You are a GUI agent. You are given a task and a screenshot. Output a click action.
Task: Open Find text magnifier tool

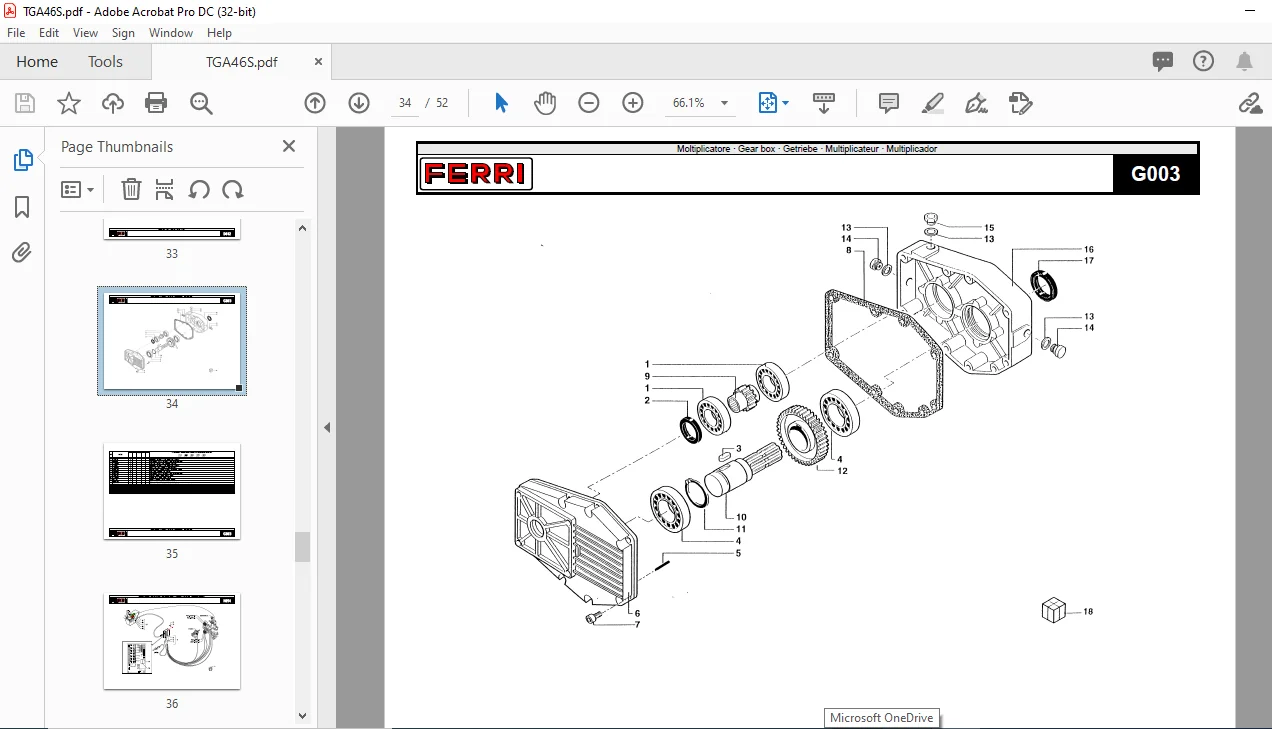tap(201, 103)
